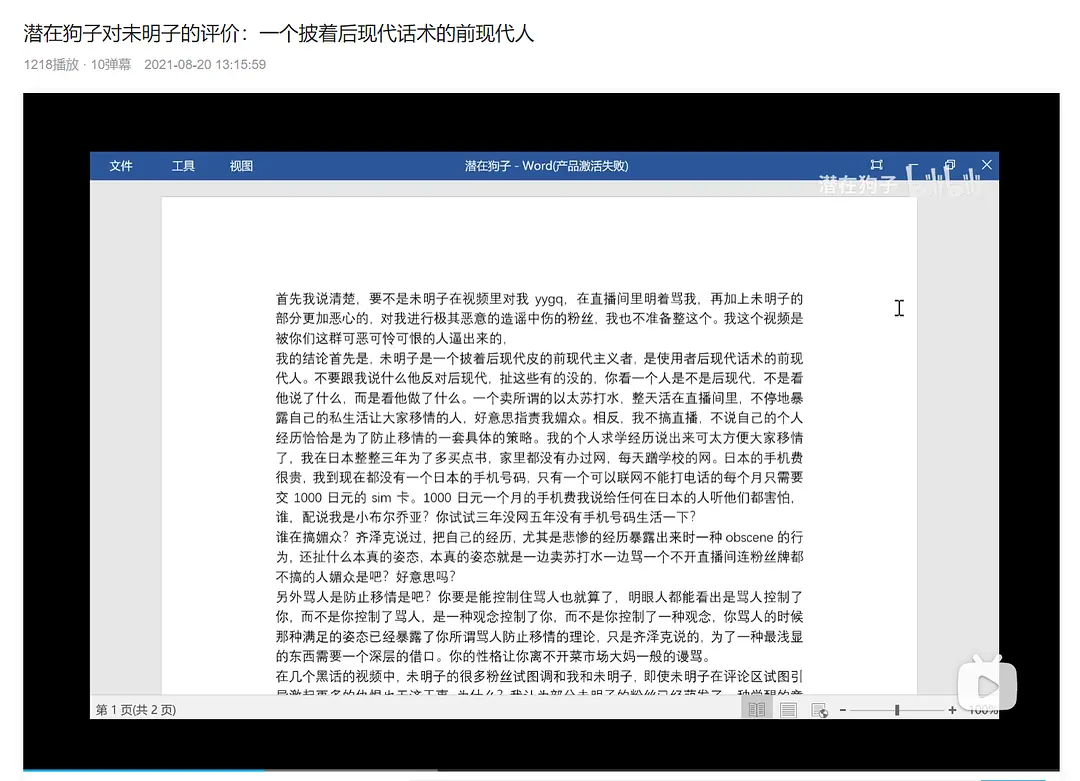Click the restore down window icon
Viewport: 1080px width, 781px height.
[x=949, y=165]
